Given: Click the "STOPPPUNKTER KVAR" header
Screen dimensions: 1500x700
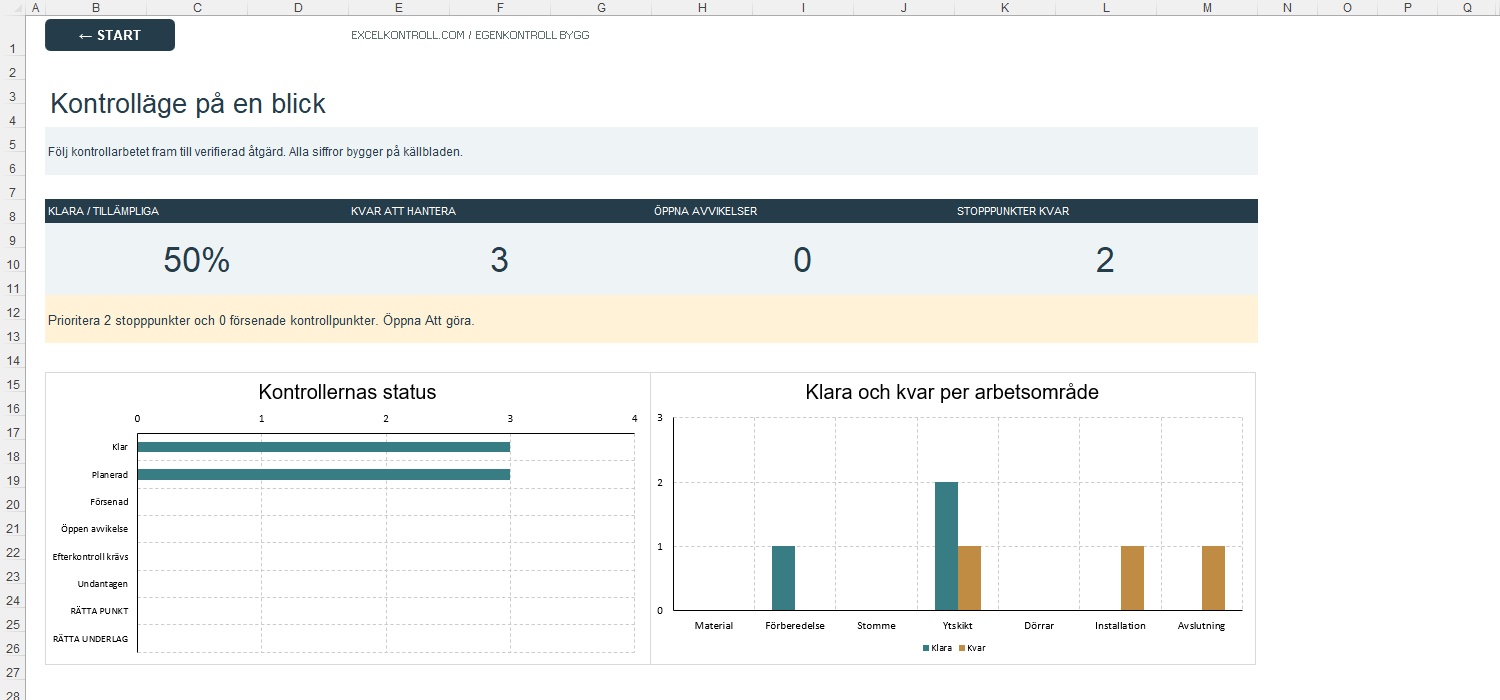Looking at the screenshot, I should point(1013,211).
